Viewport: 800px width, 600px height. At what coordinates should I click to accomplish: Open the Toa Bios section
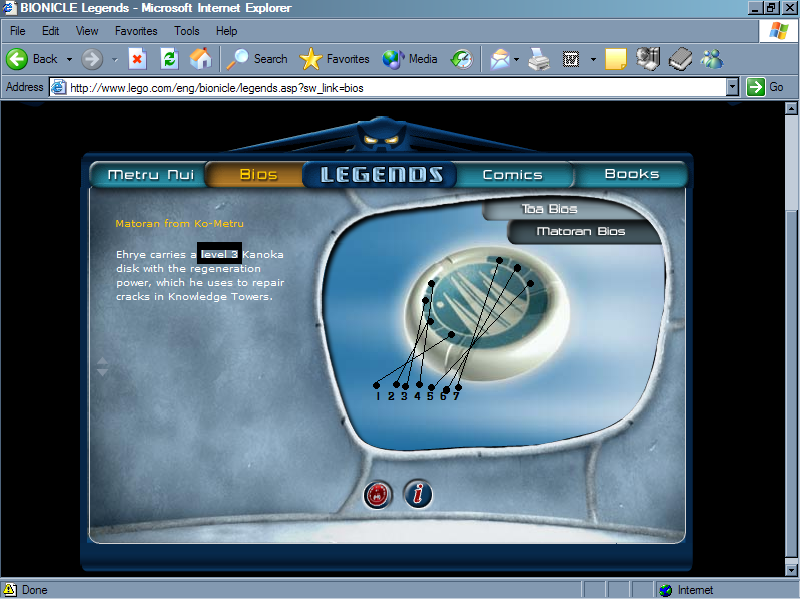549,209
